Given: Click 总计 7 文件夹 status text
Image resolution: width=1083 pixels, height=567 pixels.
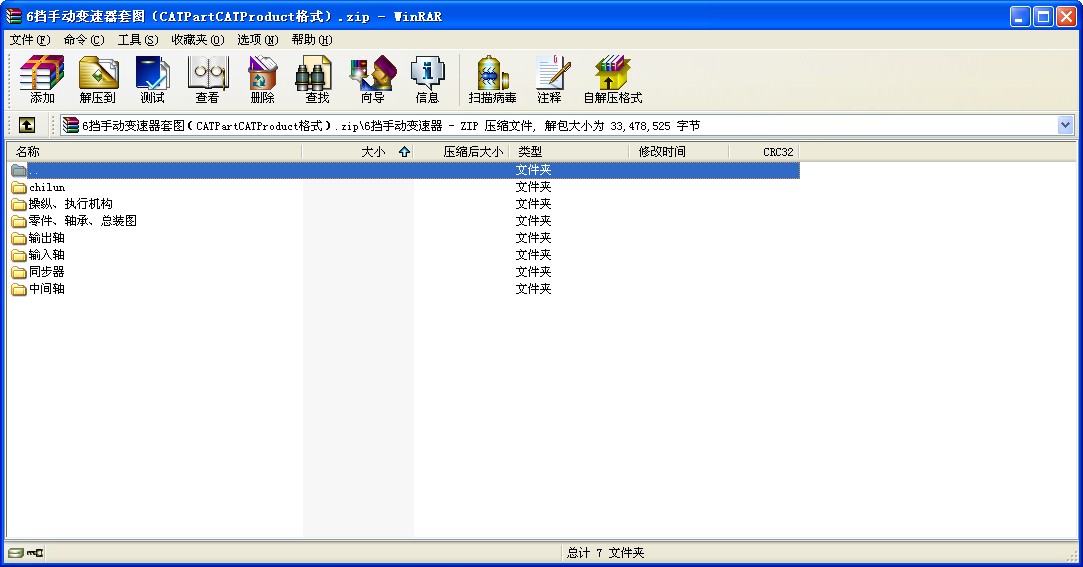Looking at the screenshot, I should point(606,552).
